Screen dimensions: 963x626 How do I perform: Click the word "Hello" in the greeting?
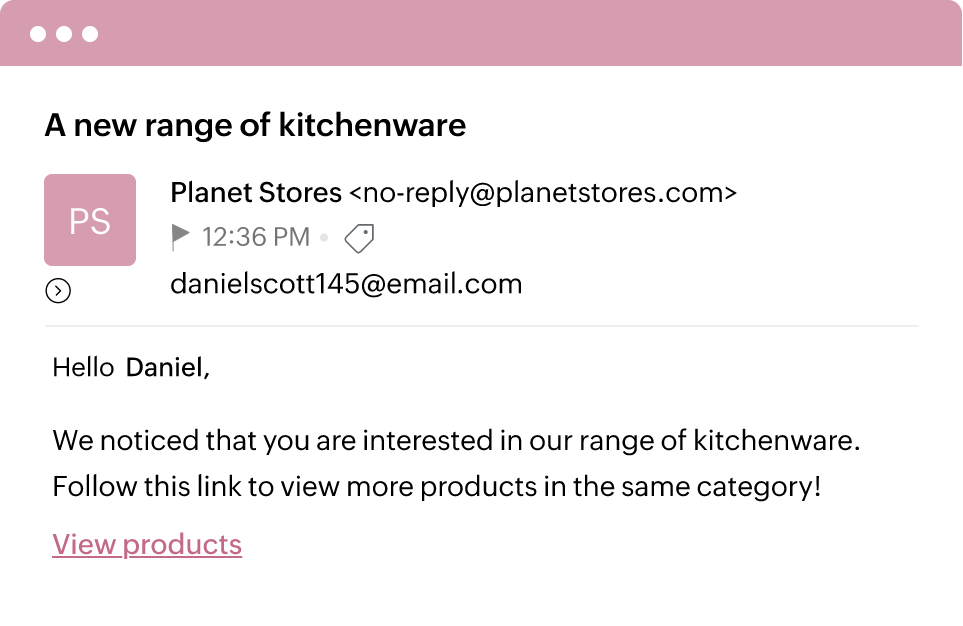pyautogui.click(x=83, y=368)
